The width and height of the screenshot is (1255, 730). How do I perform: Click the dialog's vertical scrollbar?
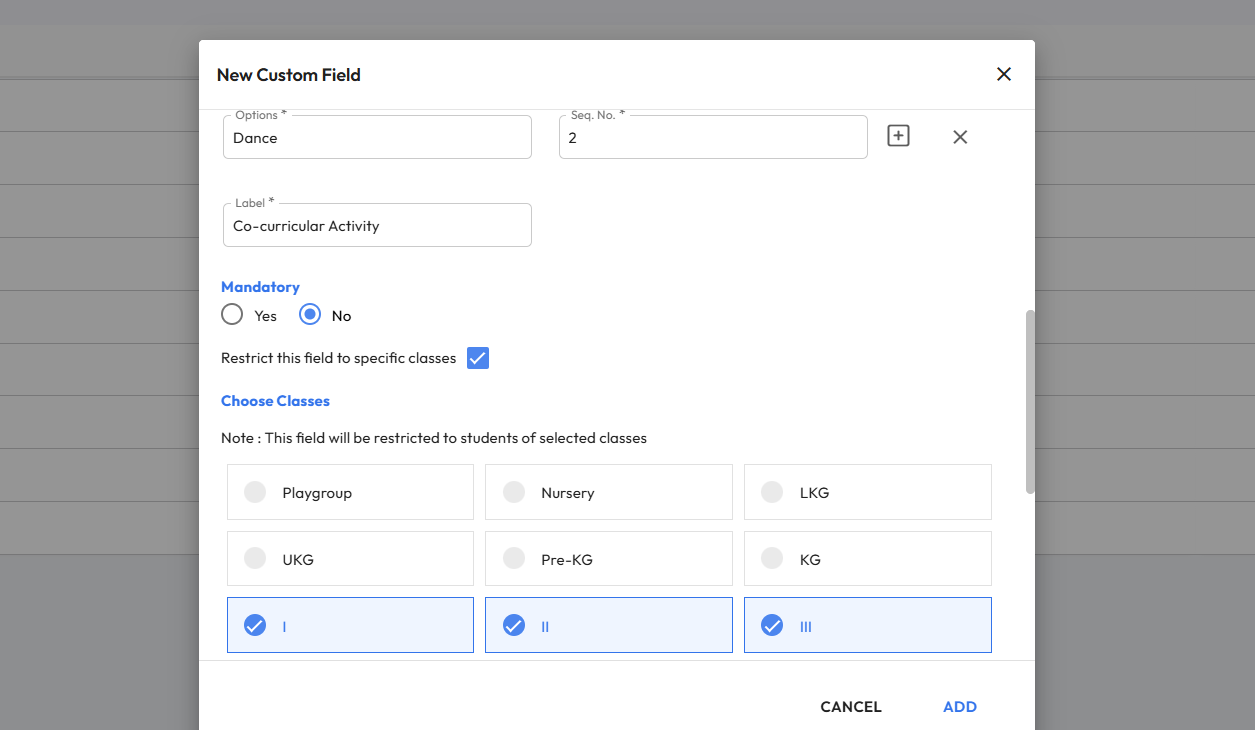[x=1030, y=401]
